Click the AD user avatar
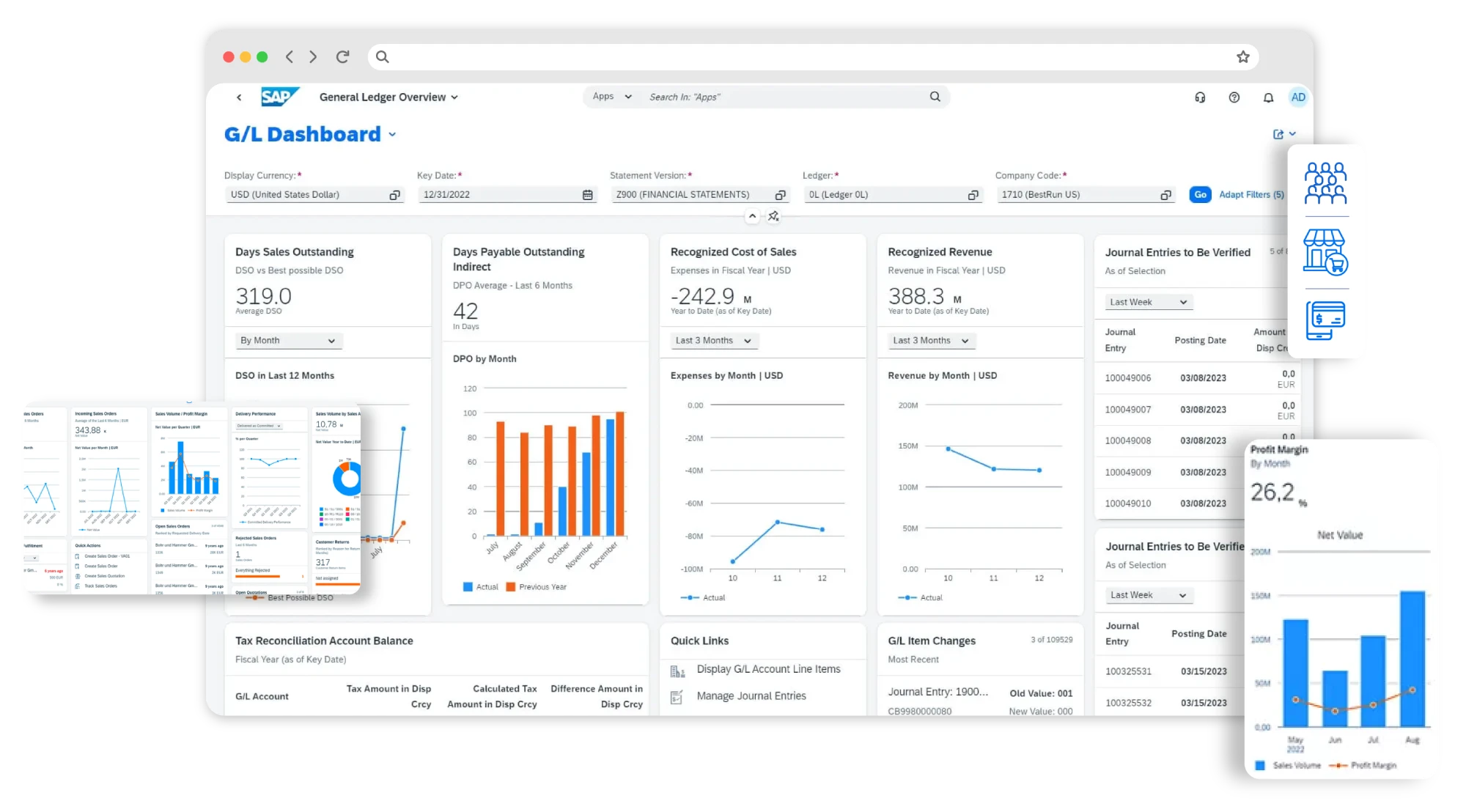This screenshot has height=812, width=1466. tap(1298, 97)
